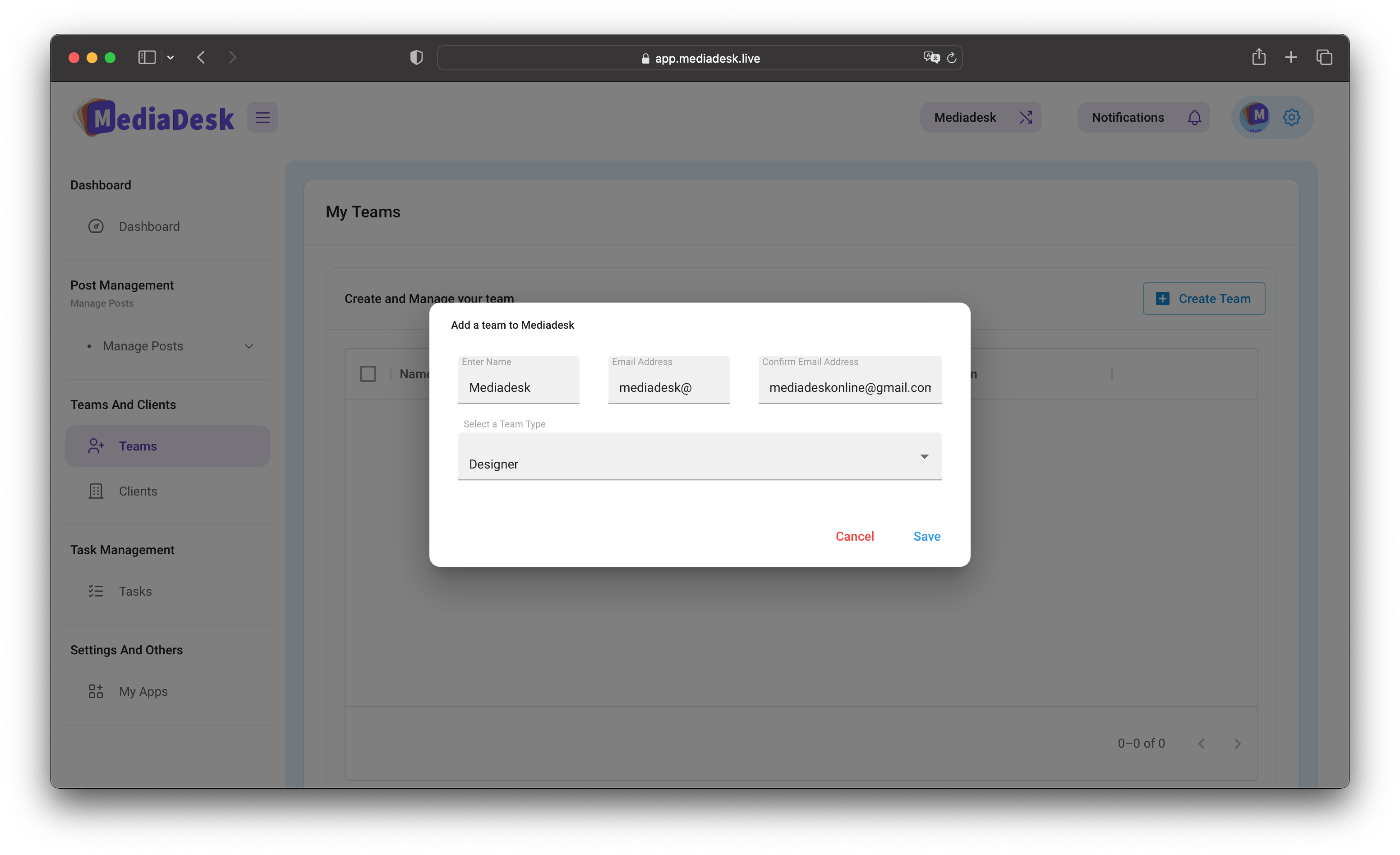Image resolution: width=1400 pixels, height=855 pixels.
Task: Click the 'Task Management' section header
Action: click(122, 550)
